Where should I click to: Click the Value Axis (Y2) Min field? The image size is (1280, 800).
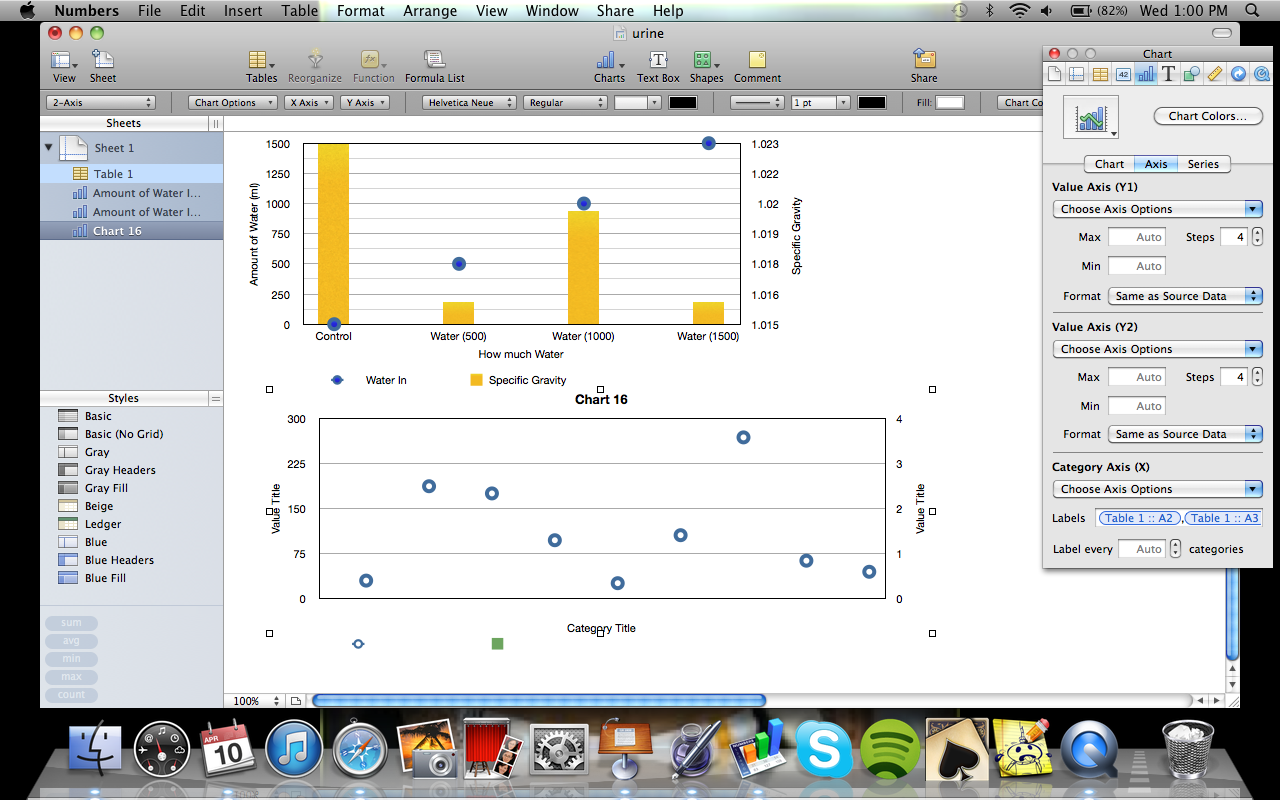point(1137,406)
